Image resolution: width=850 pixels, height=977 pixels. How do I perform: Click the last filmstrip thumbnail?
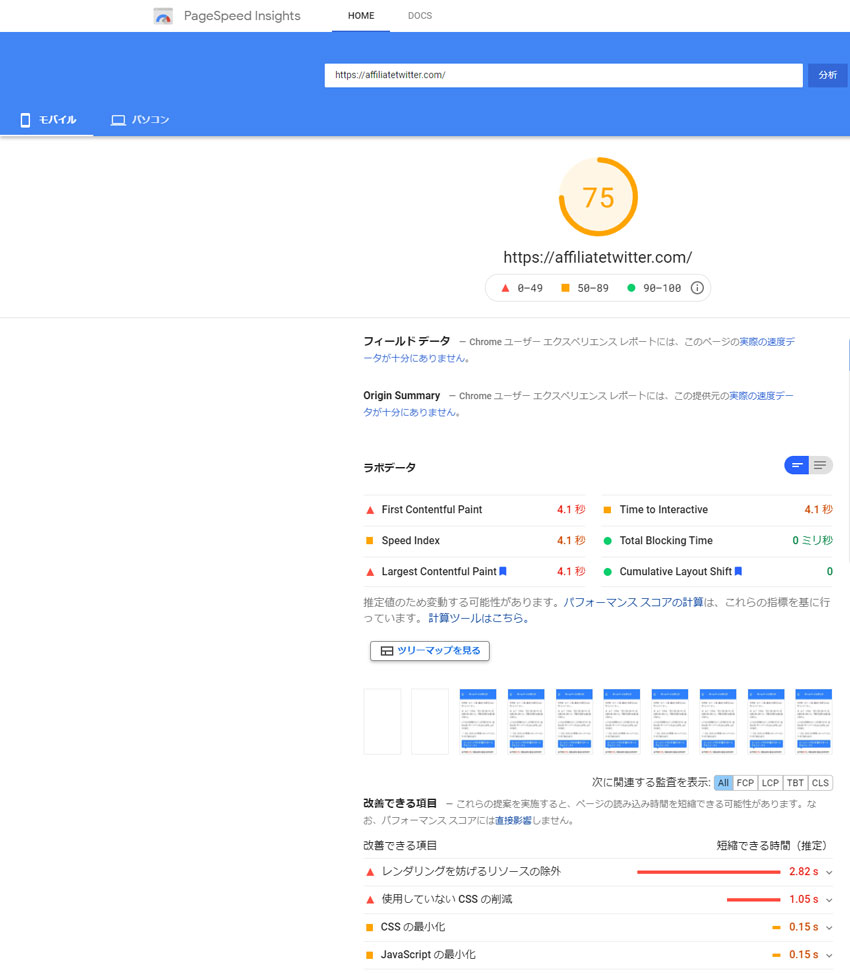pyautogui.click(x=814, y=722)
